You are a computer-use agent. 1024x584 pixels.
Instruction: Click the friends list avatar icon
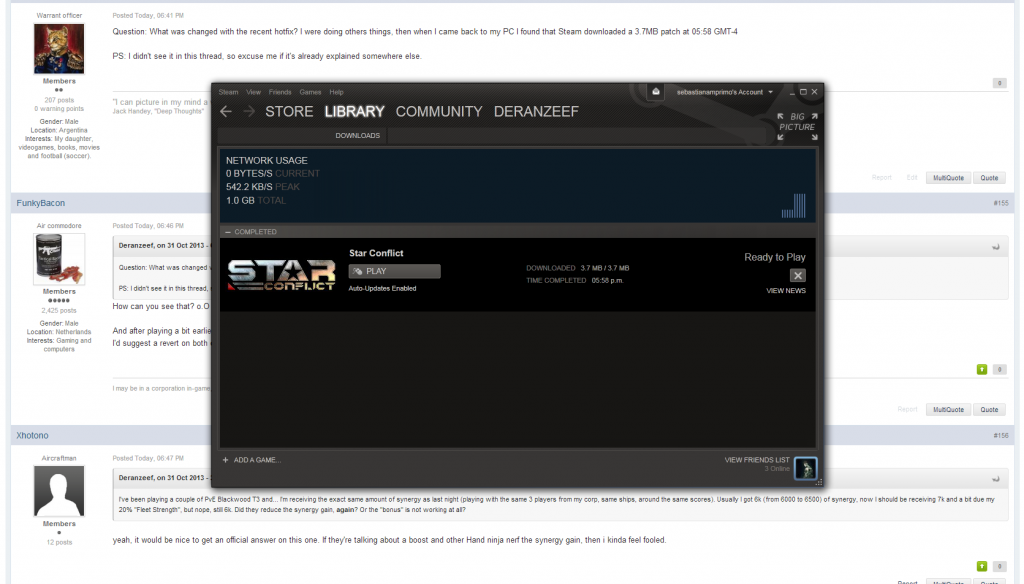(x=805, y=468)
